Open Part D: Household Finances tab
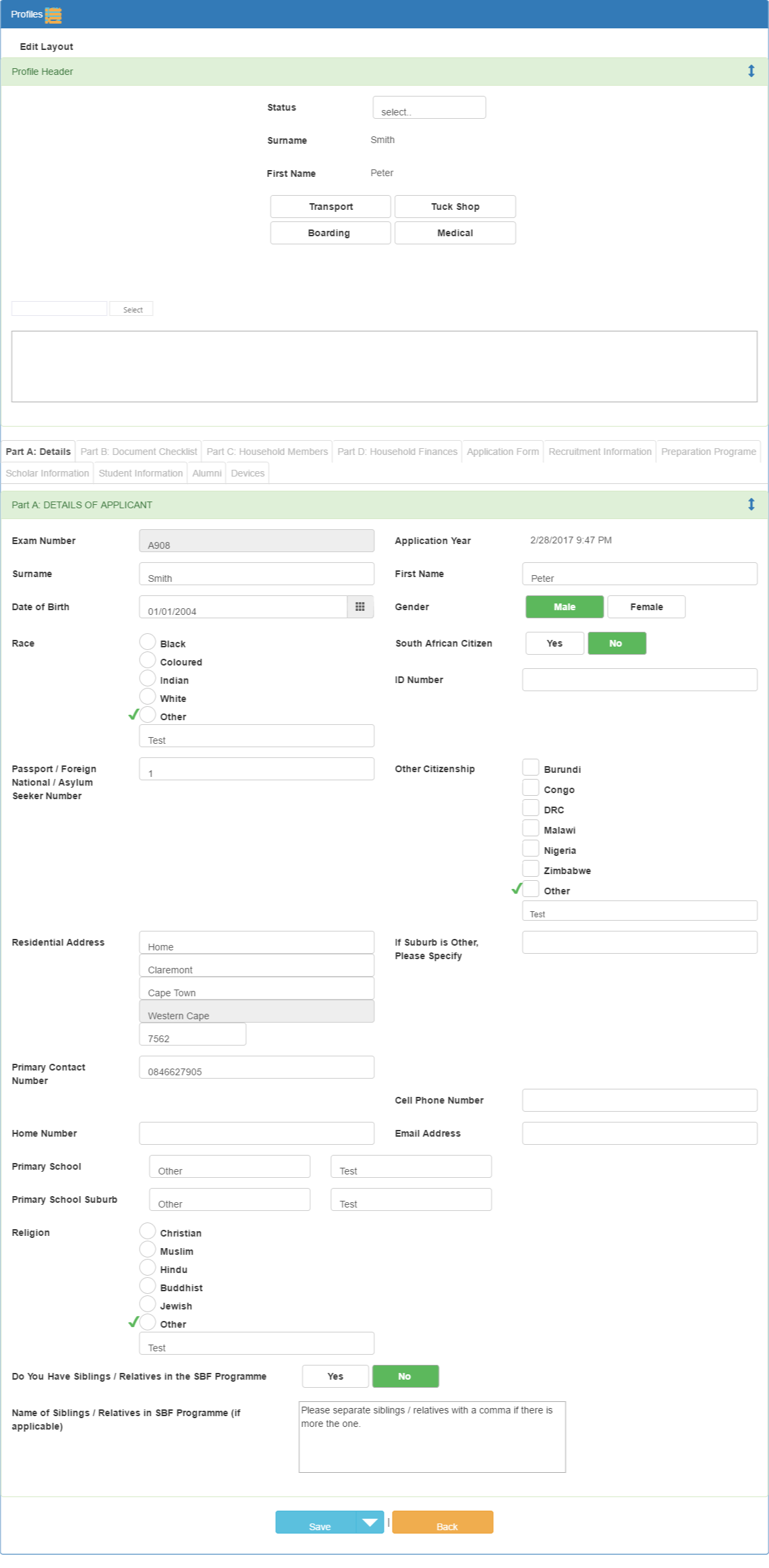Screen dimensions: 769x1568 pos(397,452)
